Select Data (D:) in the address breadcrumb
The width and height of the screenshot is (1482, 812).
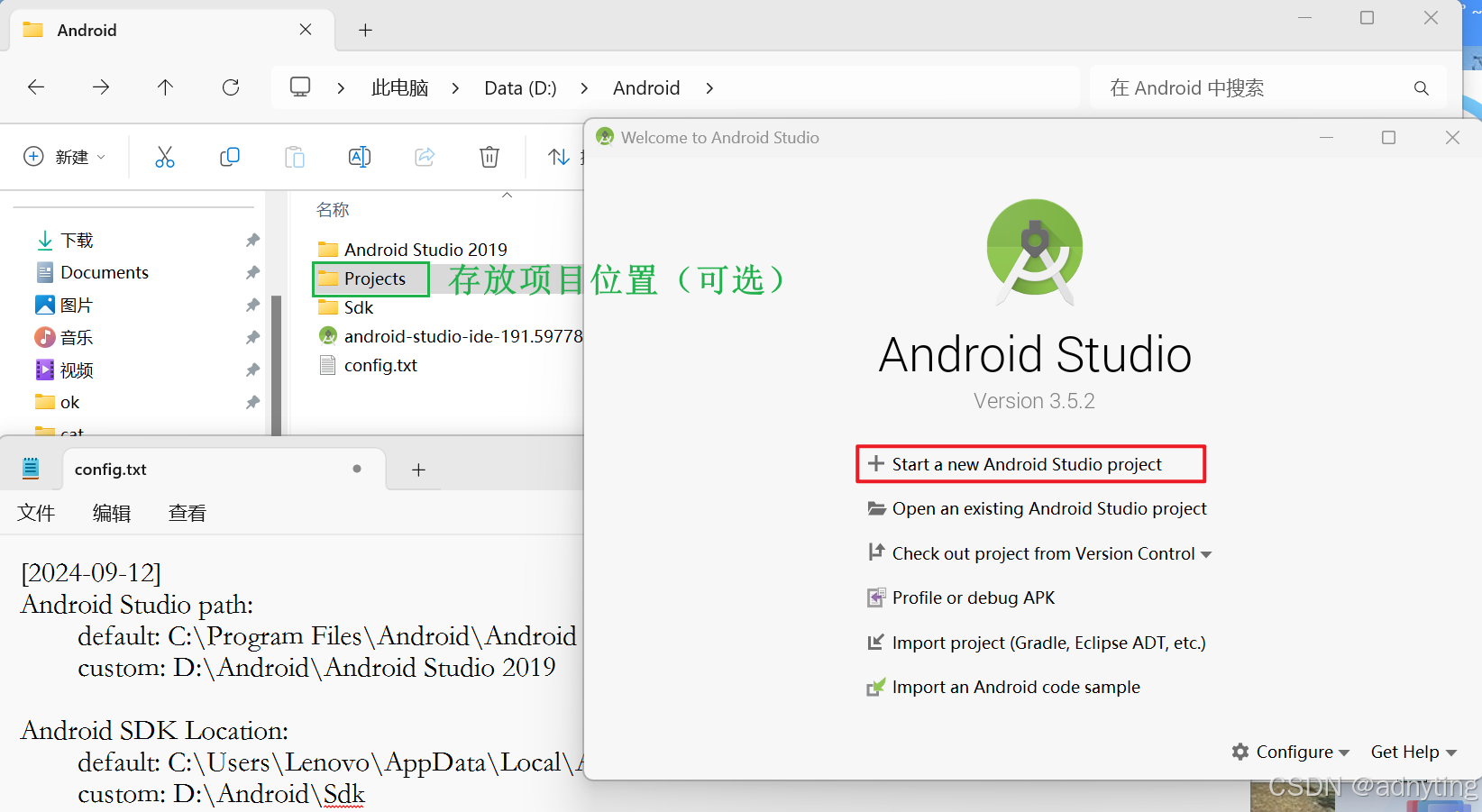pos(520,87)
